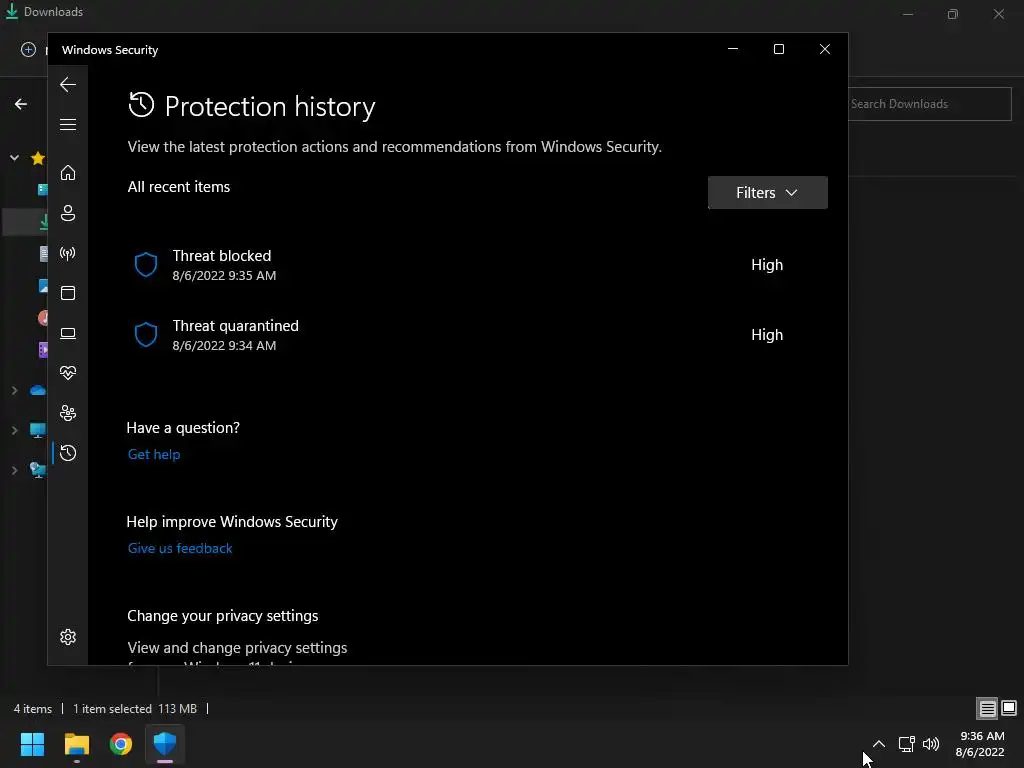Click the Protection history heading icon
Screen dimensions: 1024x768
(141, 105)
